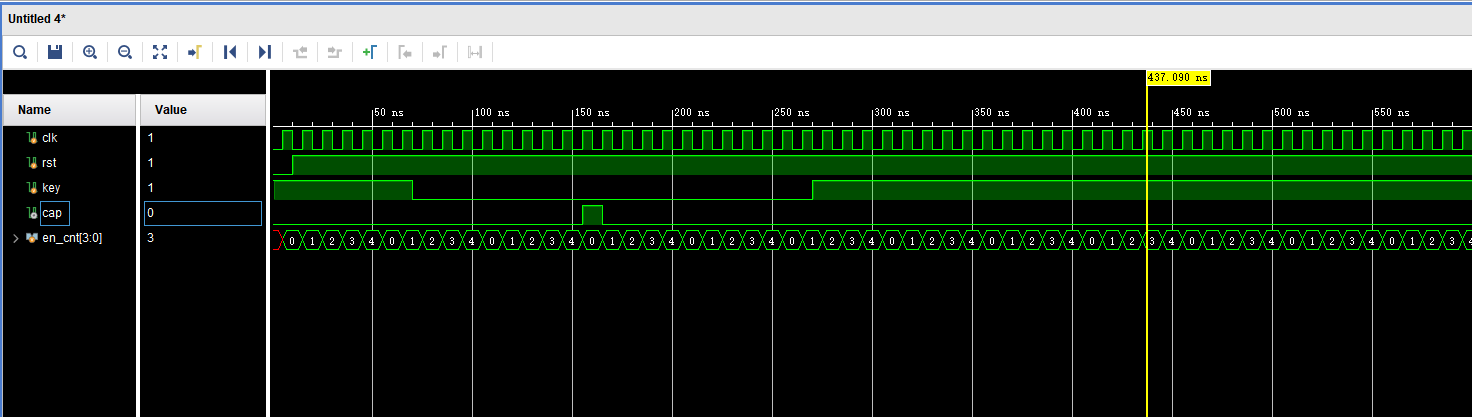Screen dimensions: 1472x417
Task: Click the Value column header
Action: (x=170, y=110)
